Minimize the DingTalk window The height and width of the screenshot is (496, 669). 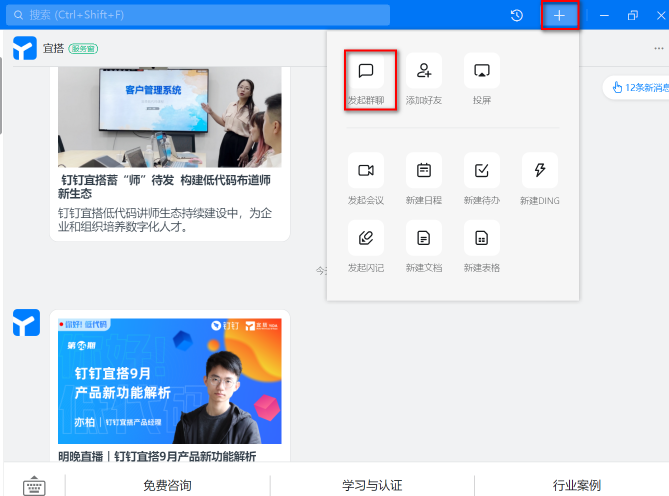604,16
